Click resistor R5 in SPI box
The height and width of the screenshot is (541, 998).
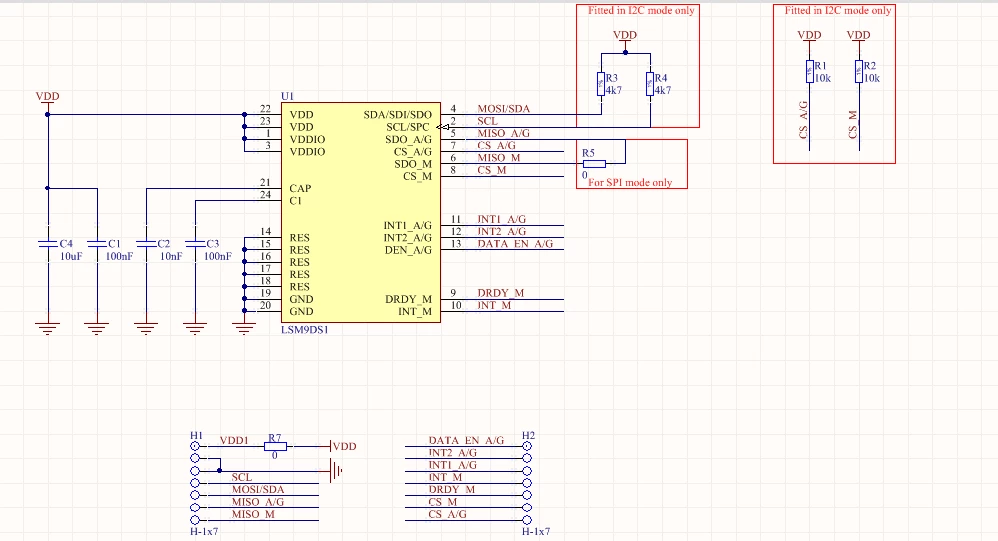(594, 164)
